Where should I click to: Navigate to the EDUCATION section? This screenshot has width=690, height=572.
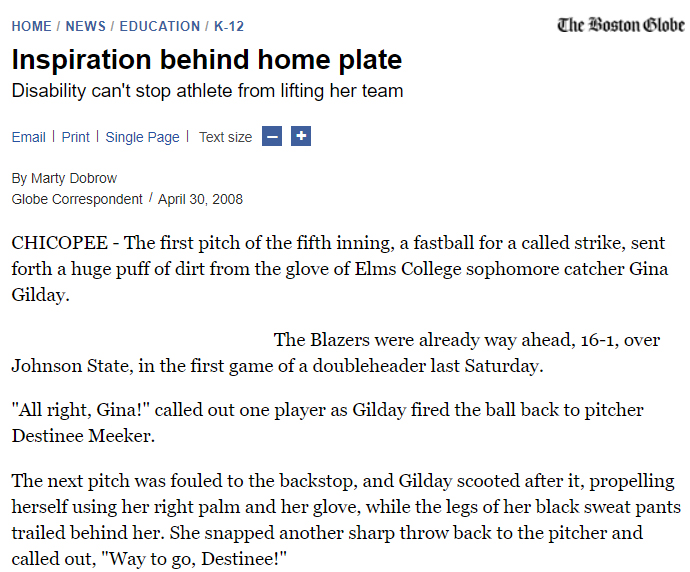(x=159, y=26)
